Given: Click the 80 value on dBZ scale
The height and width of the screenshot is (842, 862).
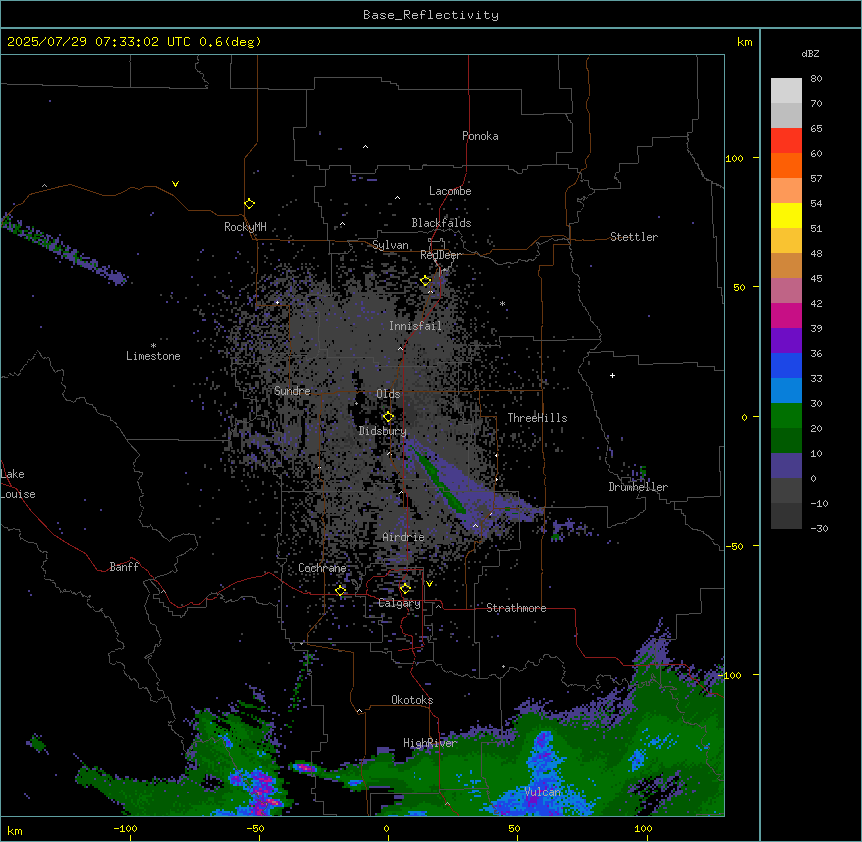Looking at the screenshot, I should coord(816,79).
